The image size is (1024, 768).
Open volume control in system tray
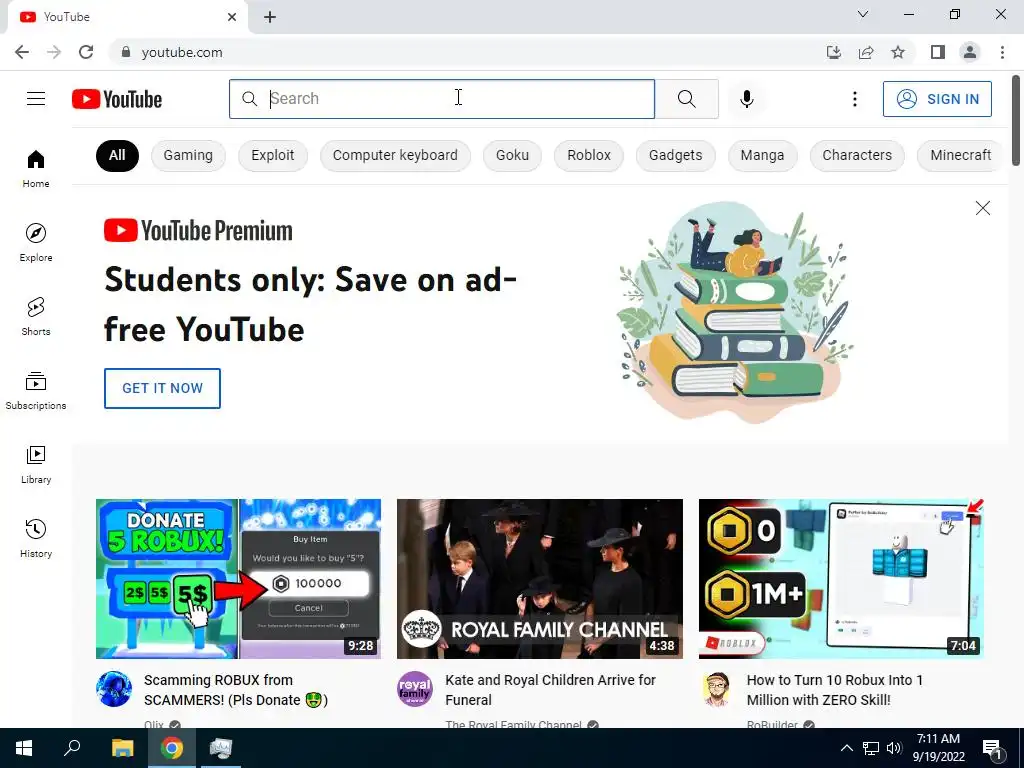[x=893, y=748]
